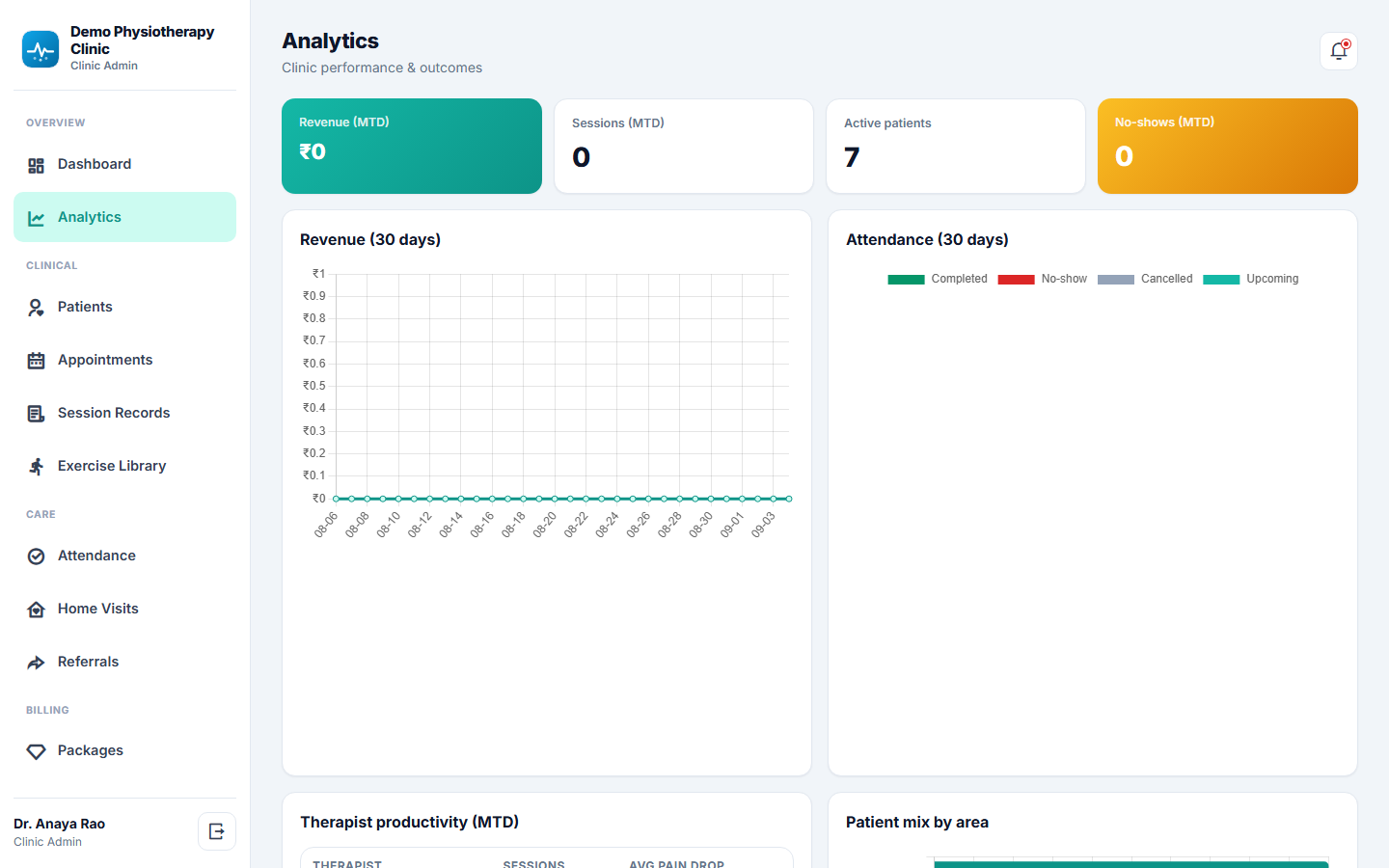1389x868 pixels.
Task: Click the Attendance checkmark icon
Action: [x=37, y=556]
